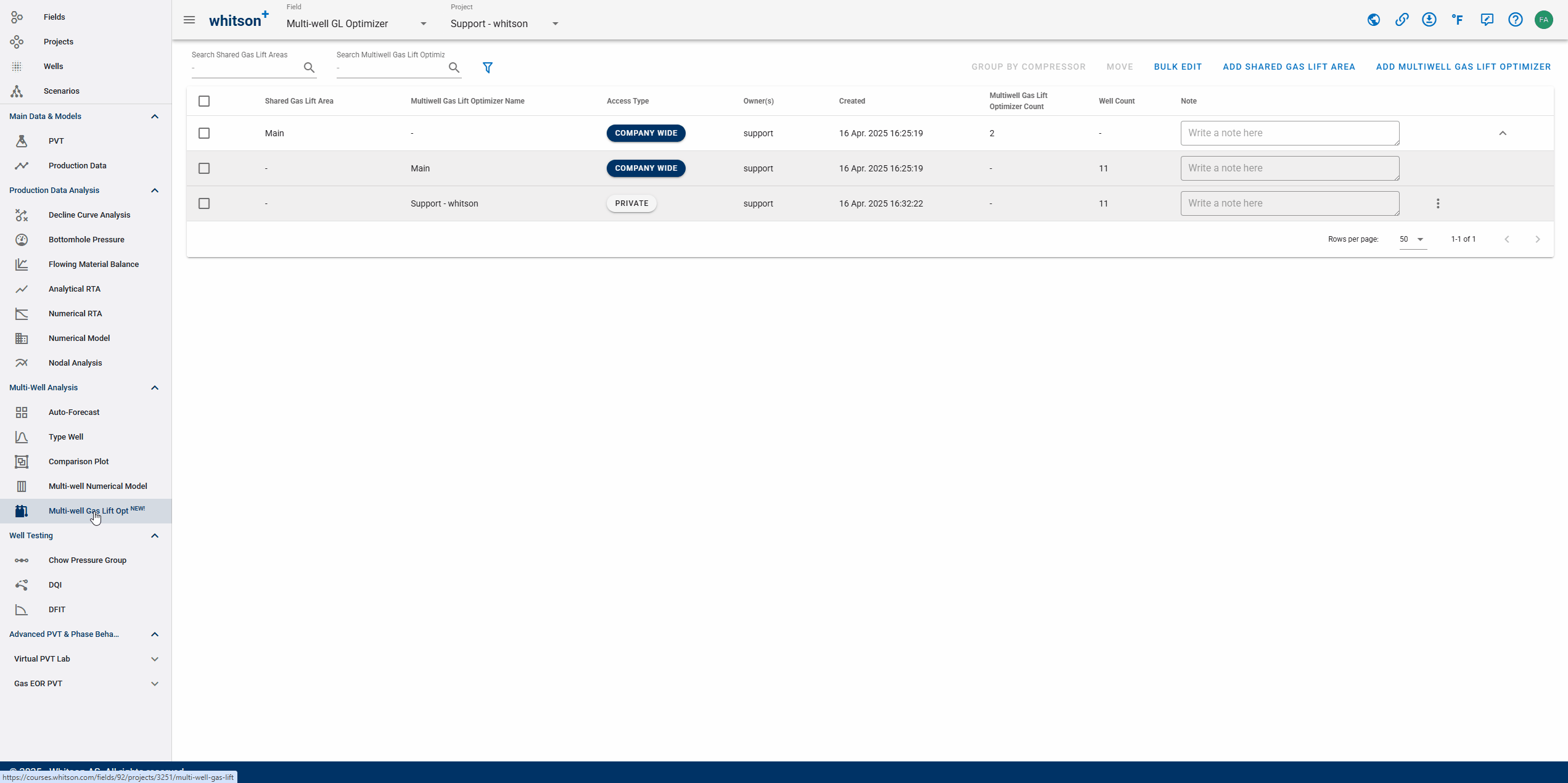The image size is (1568, 783).
Task: Click the note field in Support - whitson row
Action: tap(1290, 203)
